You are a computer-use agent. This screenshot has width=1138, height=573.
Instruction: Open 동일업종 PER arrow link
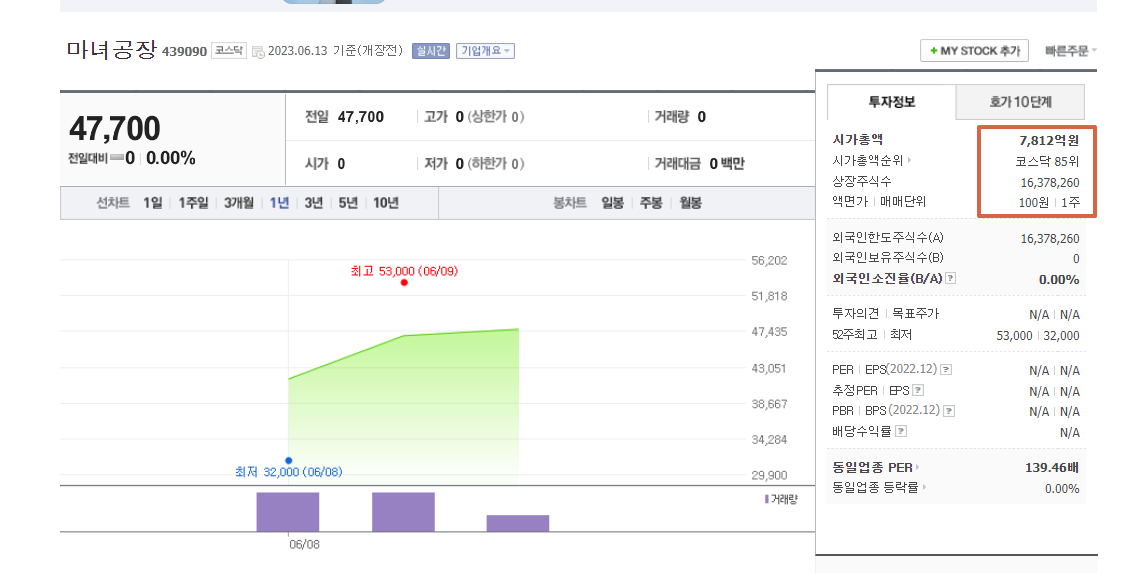click(917, 467)
